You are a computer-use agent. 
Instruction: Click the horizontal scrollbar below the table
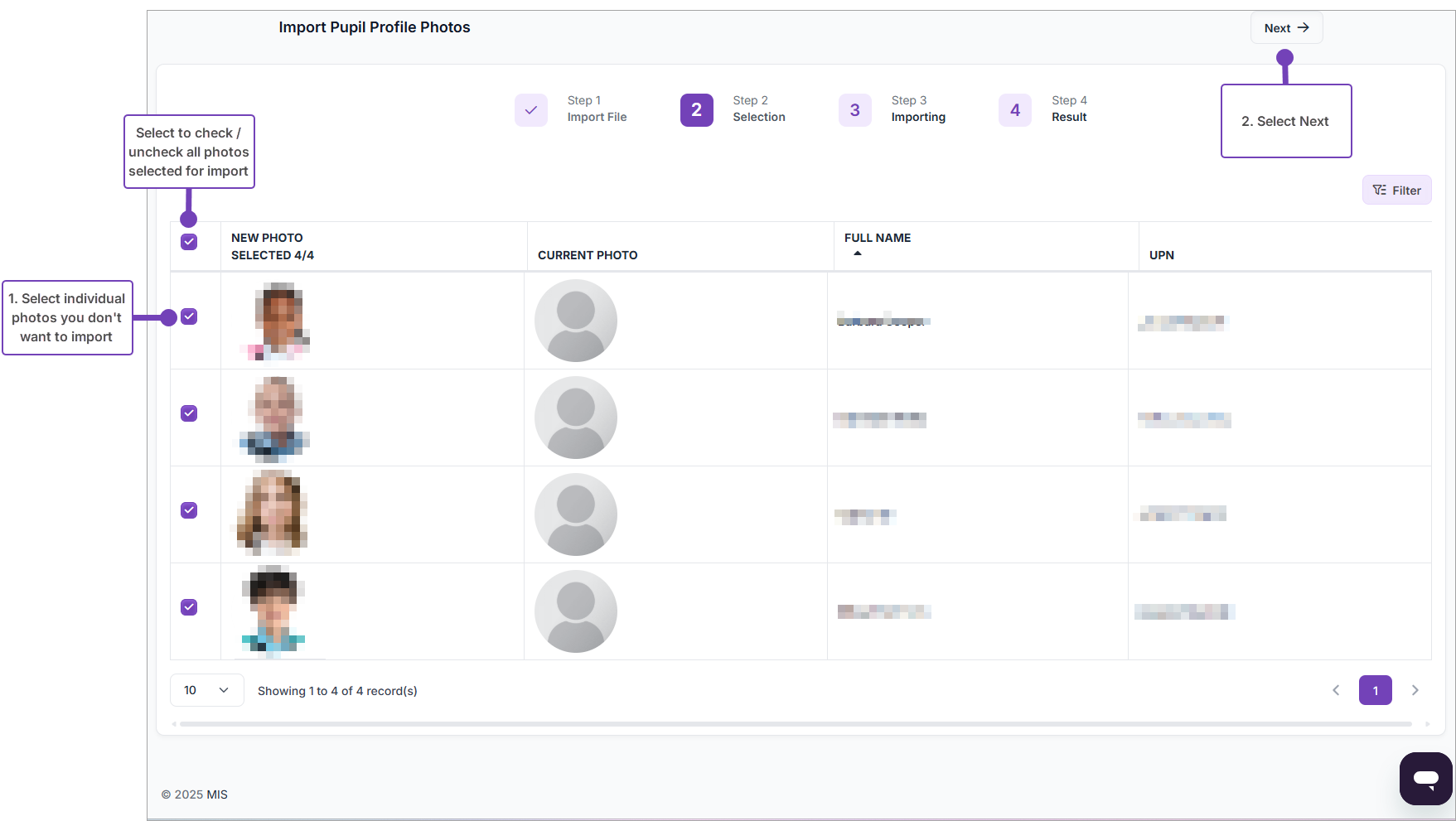tap(796, 724)
